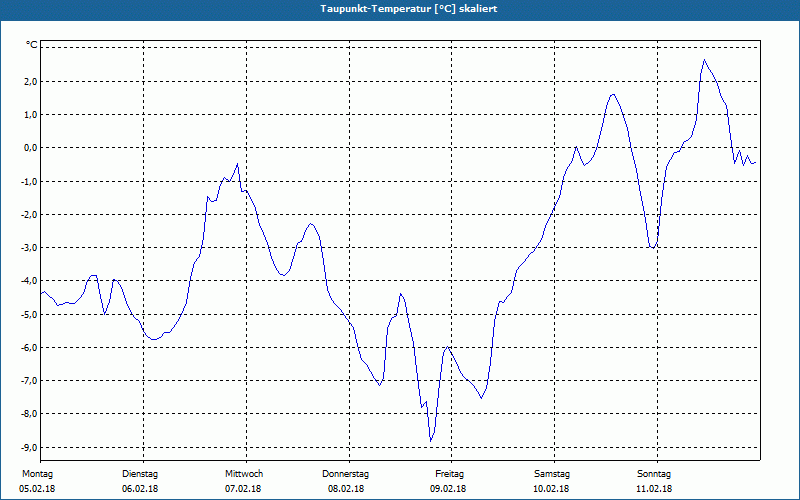Screen dimensions: 800x500
Task: Select the -4,0 y-axis value
Action: pos(27,281)
